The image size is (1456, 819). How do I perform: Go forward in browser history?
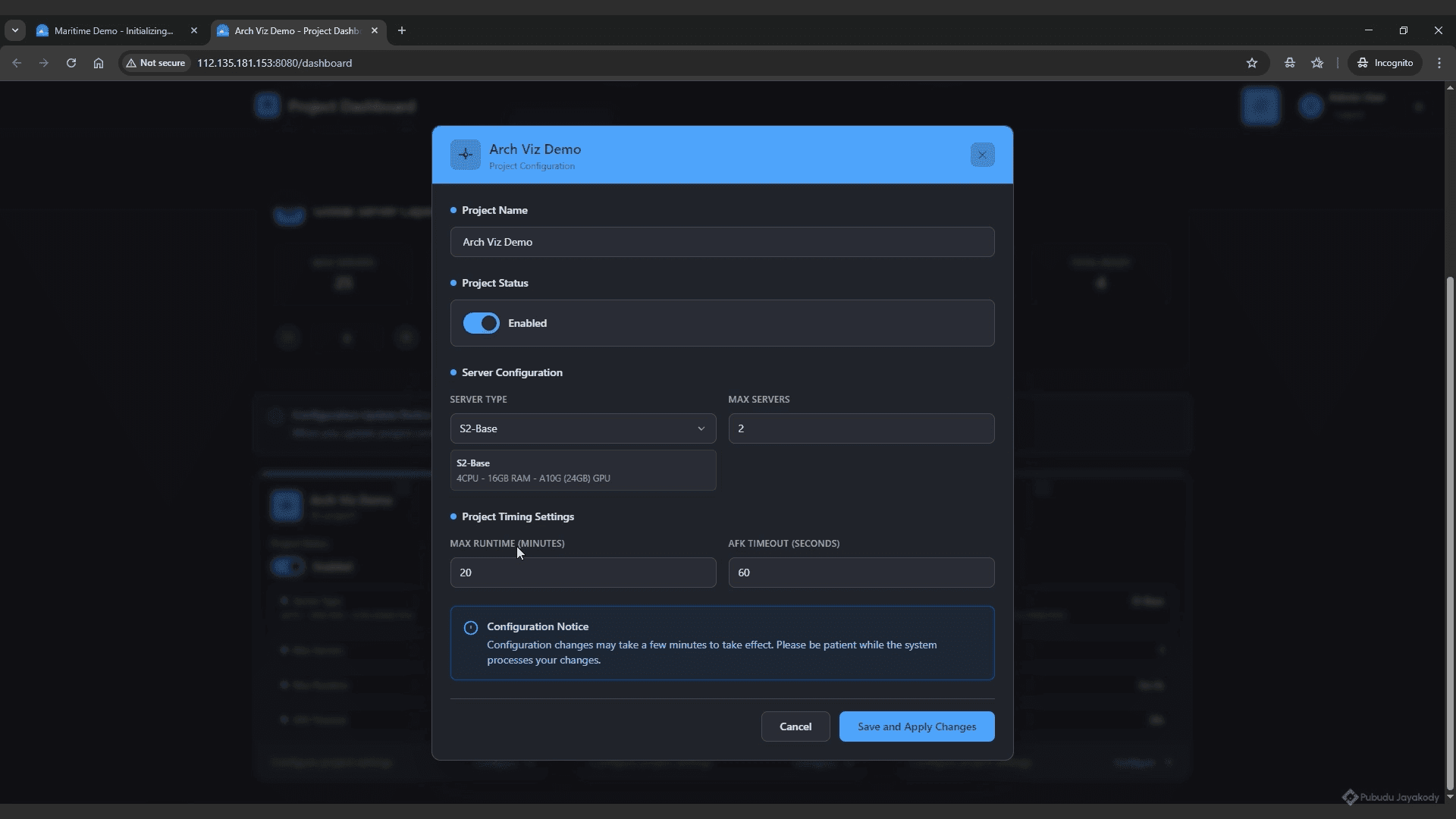click(44, 63)
